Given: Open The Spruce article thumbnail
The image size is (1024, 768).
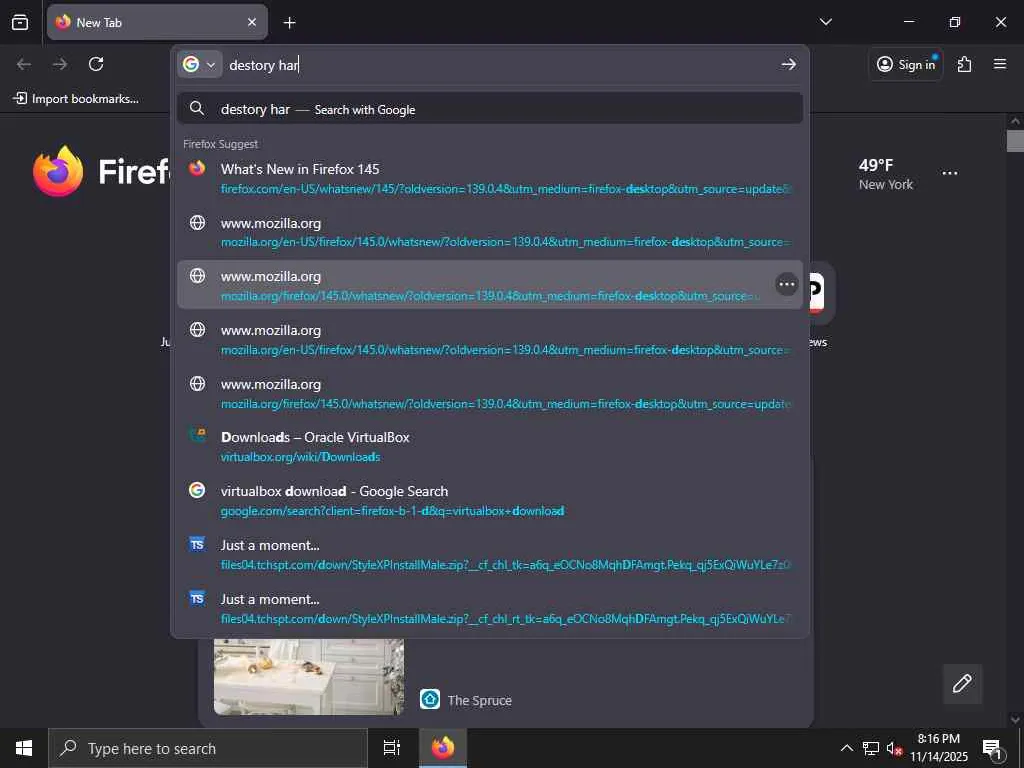Looking at the screenshot, I should pyautogui.click(x=309, y=677).
